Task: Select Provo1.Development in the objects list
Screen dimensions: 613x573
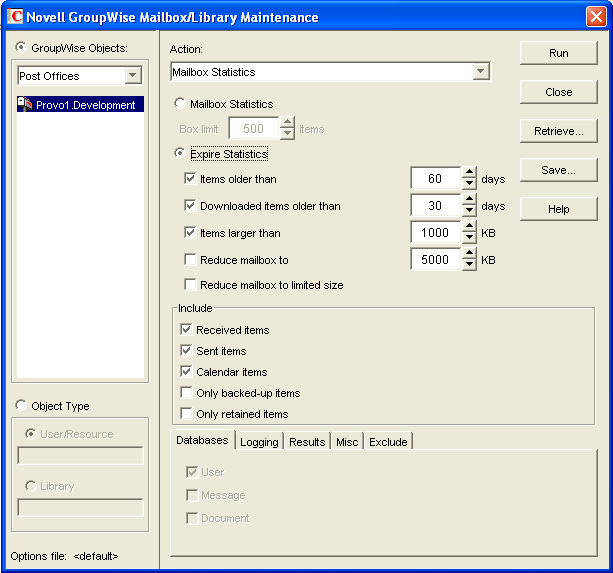Action: (81, 104)
